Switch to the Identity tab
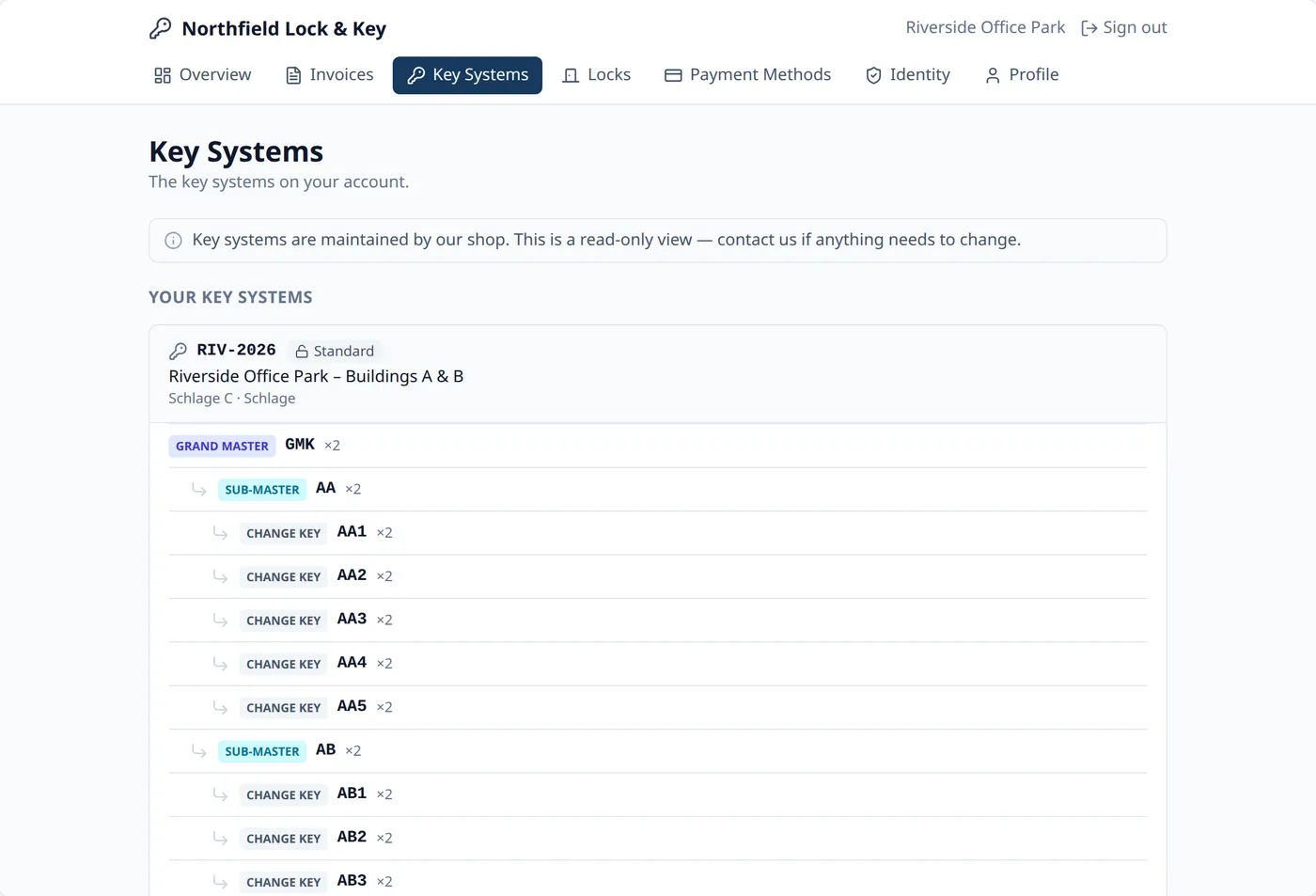Image resolution: width=1316 pixels, height=896 pixels. [x=908, y=75]
